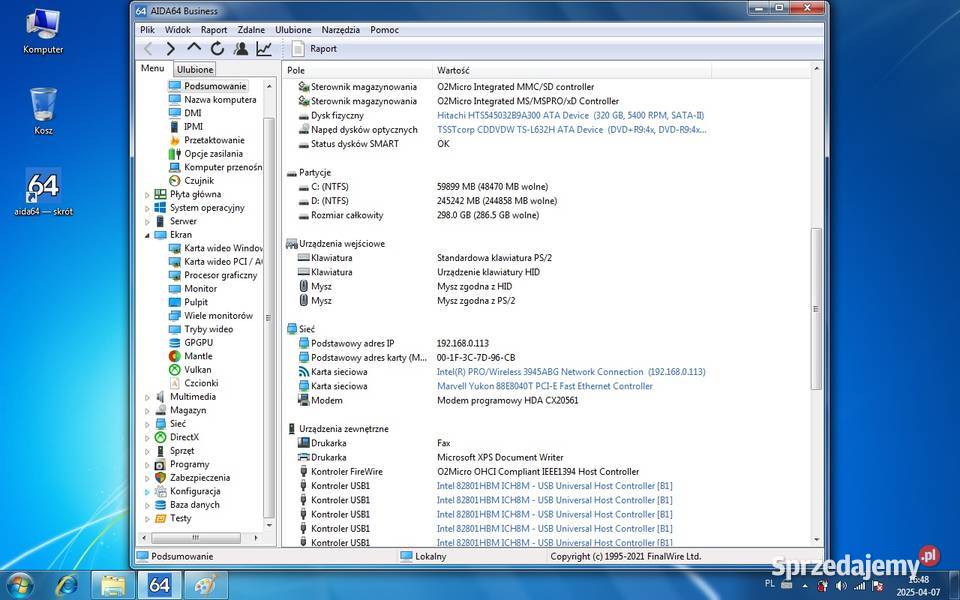Screen dimensions: 960x600
Task: Click the Wartość column header
Action: tap(453, 70)
